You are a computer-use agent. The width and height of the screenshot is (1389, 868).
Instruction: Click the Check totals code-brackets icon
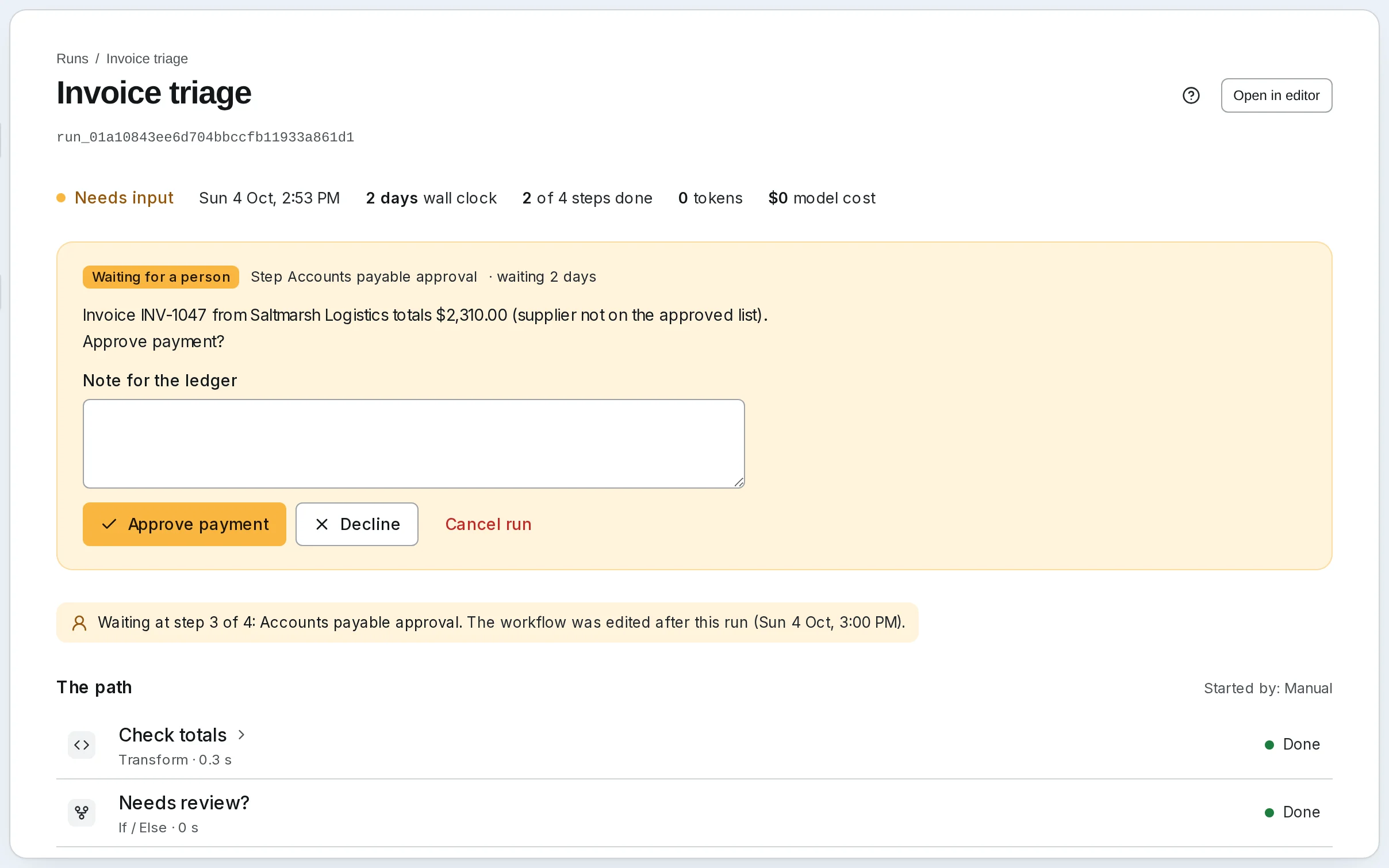(82, 745)
